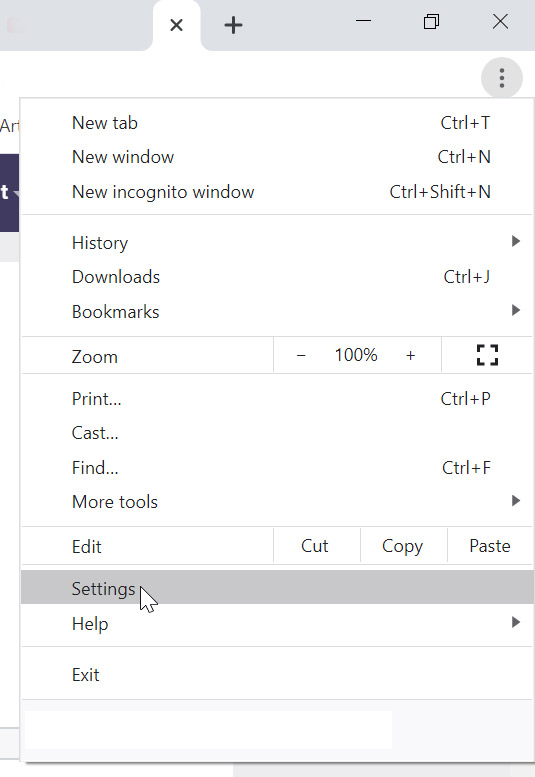Viewport: 535px width, 777px height.
Task: Click the Paste button
Action: 490,546
